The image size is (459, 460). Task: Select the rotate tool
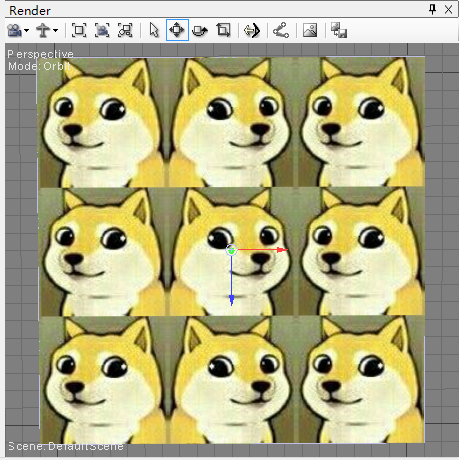click(x=200, y=31)
